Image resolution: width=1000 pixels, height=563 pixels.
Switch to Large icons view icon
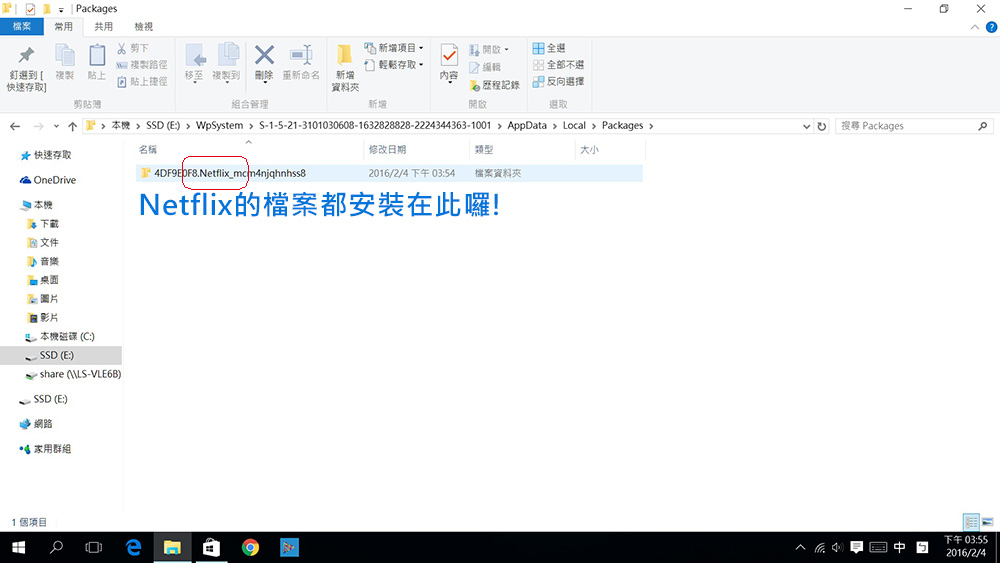coord(988,522)
